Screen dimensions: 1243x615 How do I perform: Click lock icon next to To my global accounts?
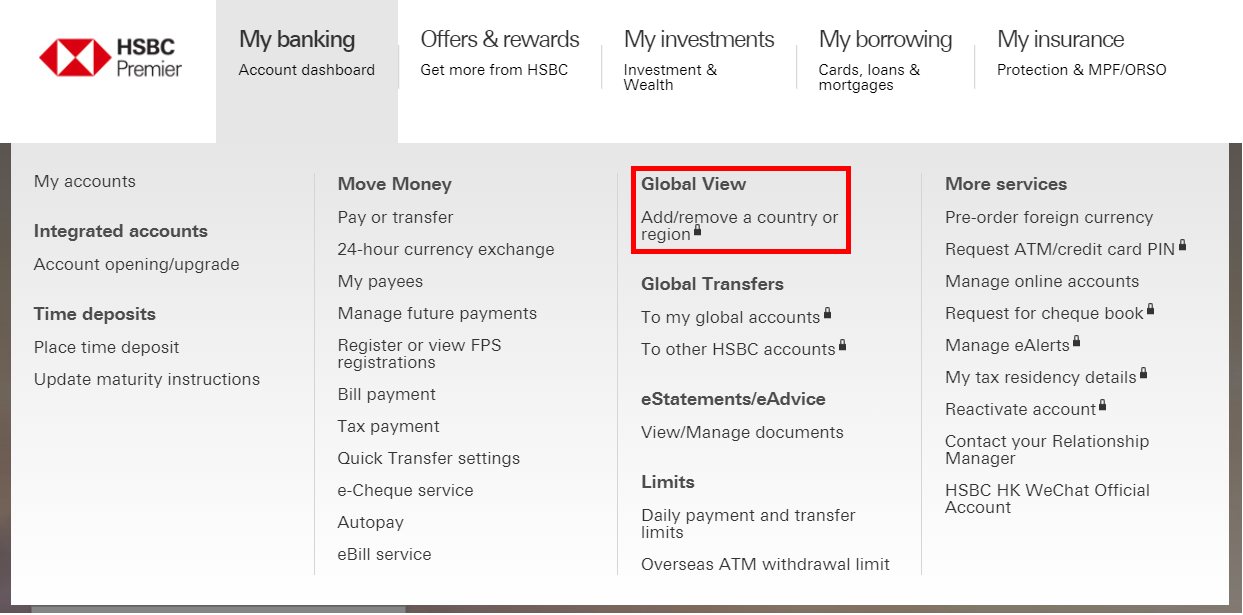click(828, 314)
